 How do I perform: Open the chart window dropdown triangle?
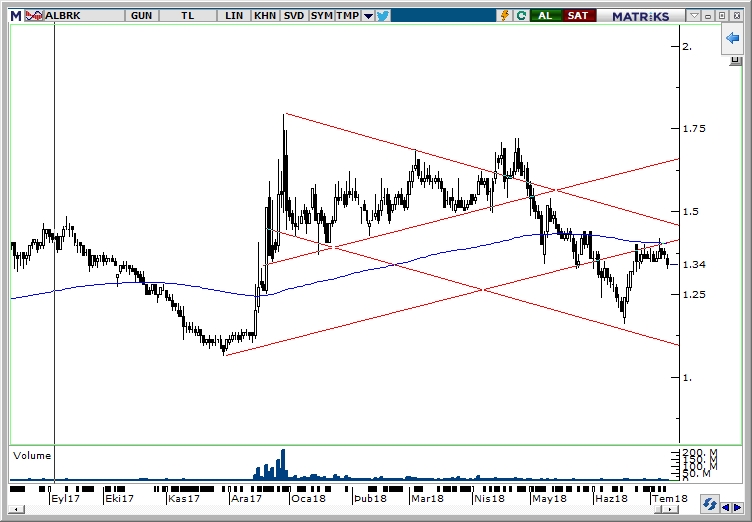[694, 16]
